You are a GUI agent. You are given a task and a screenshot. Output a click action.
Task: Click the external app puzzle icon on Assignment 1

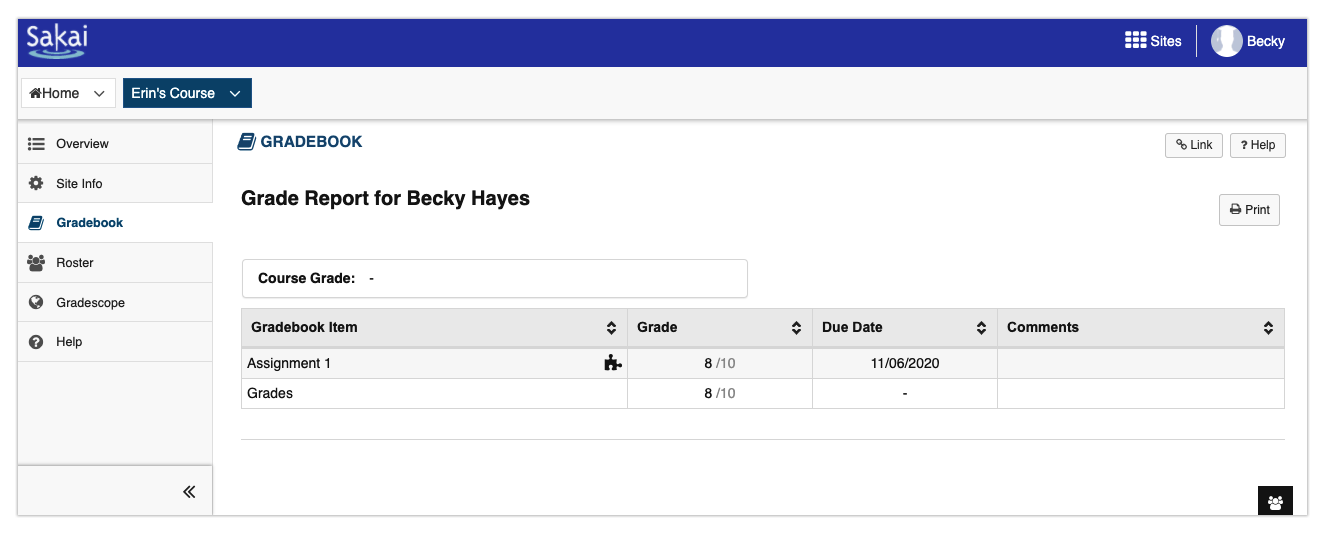(x=613, y=364)
